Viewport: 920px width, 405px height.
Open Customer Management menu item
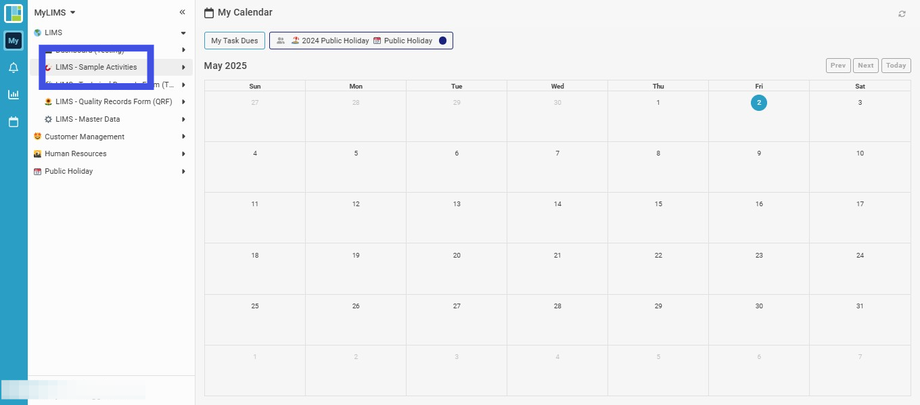[84, 136]
